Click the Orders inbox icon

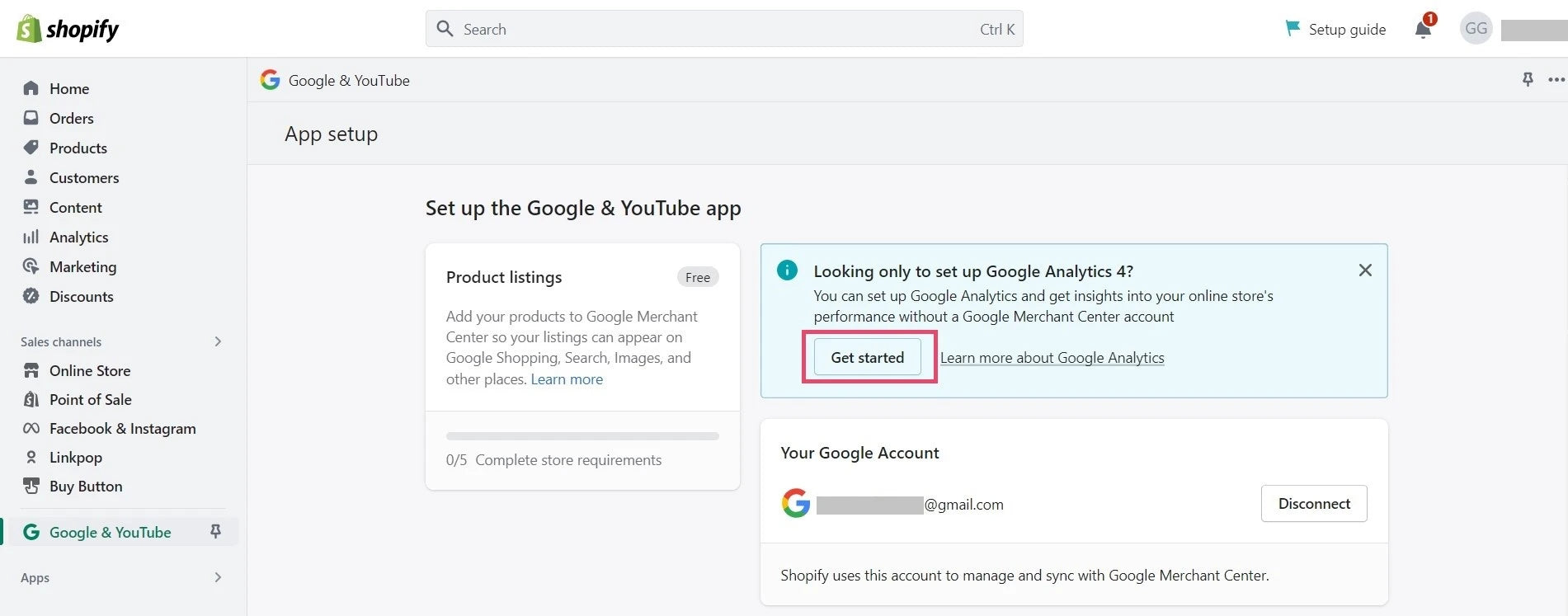click(31, 118)
